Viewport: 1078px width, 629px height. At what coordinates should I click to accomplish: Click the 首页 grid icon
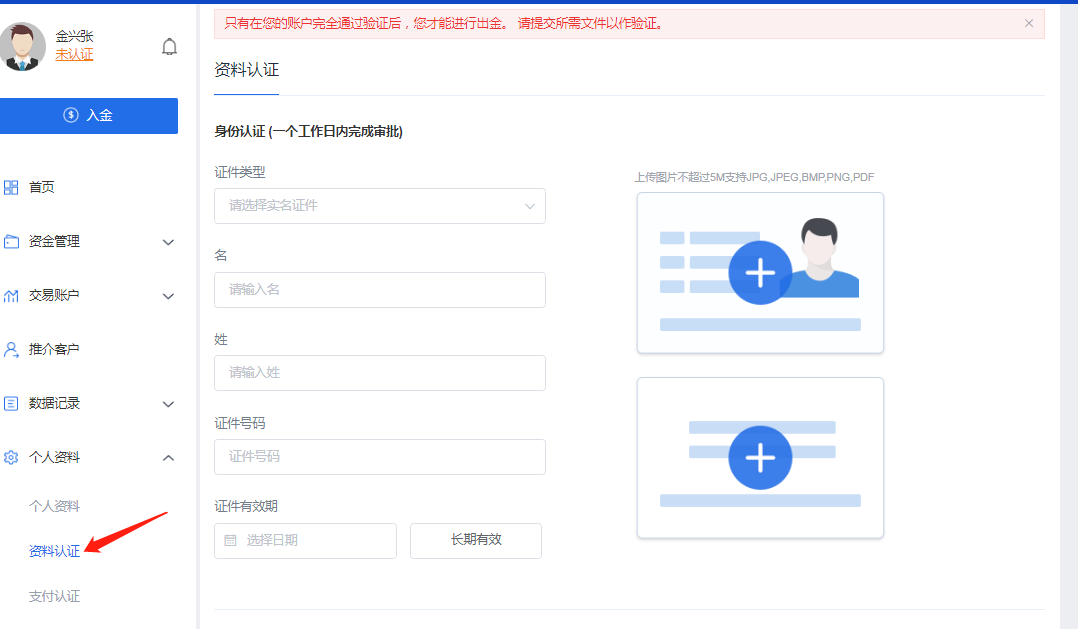coord(11,187)
